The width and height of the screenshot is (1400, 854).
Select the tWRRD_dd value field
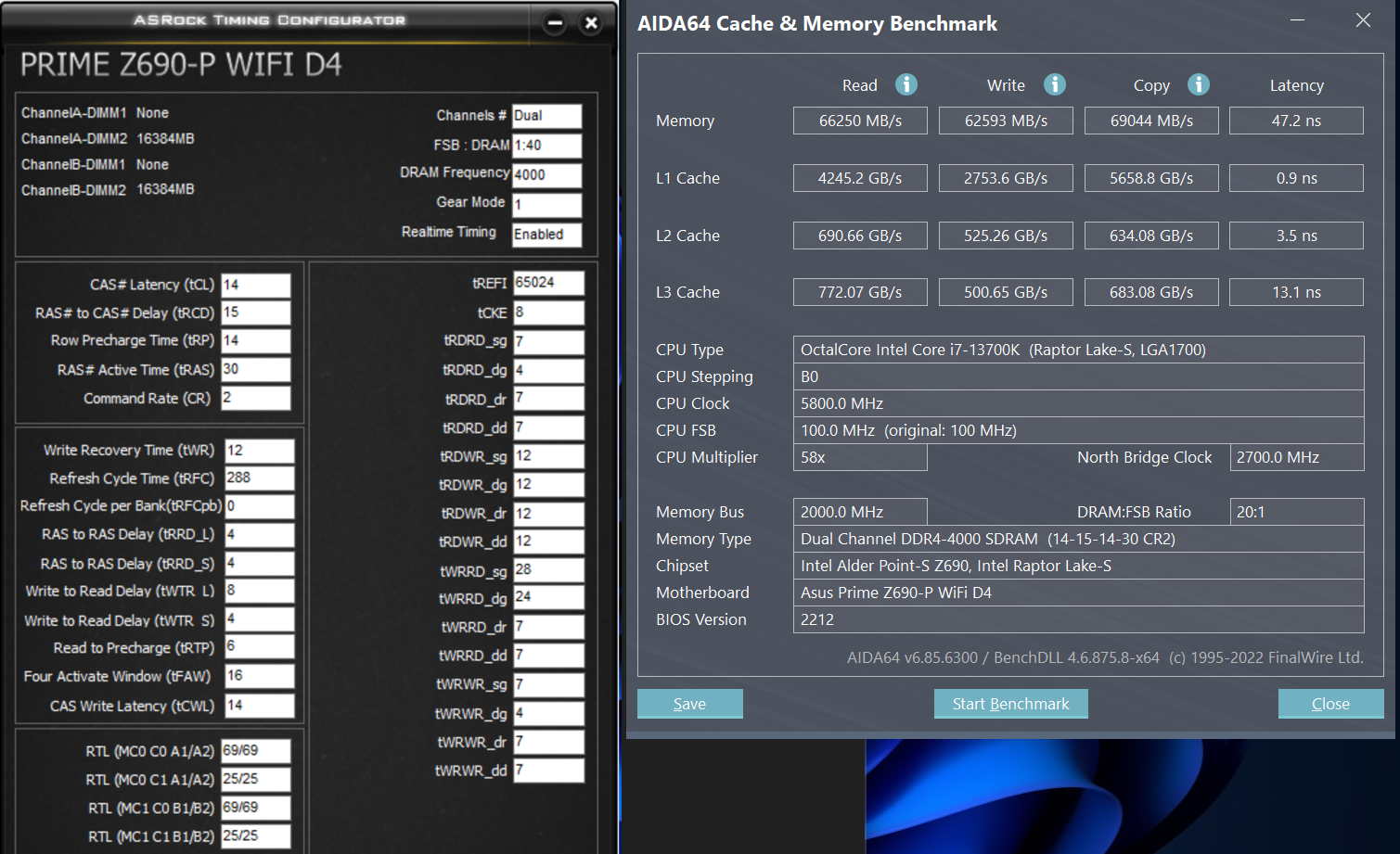tap(549, 656)
